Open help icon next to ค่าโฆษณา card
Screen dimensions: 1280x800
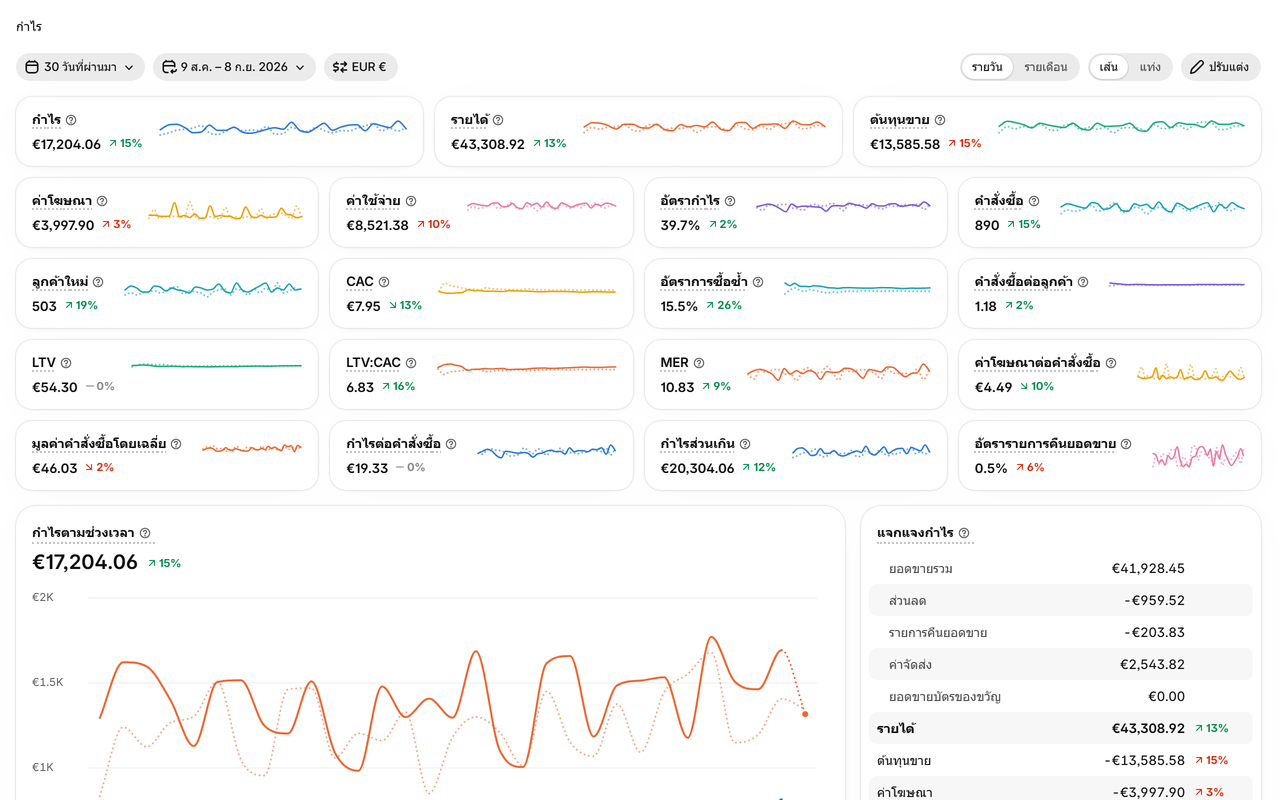point(102,201)
